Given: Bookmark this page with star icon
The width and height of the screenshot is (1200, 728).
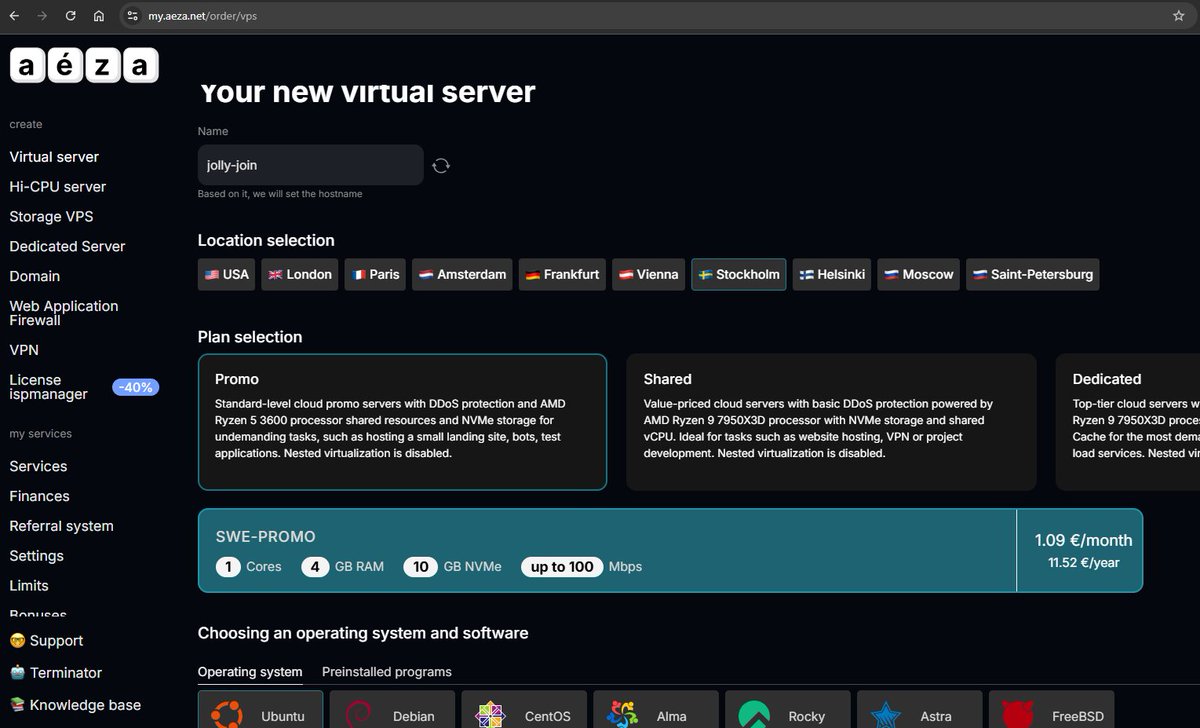Looking at the screenshot, I should click(1179, 16).
